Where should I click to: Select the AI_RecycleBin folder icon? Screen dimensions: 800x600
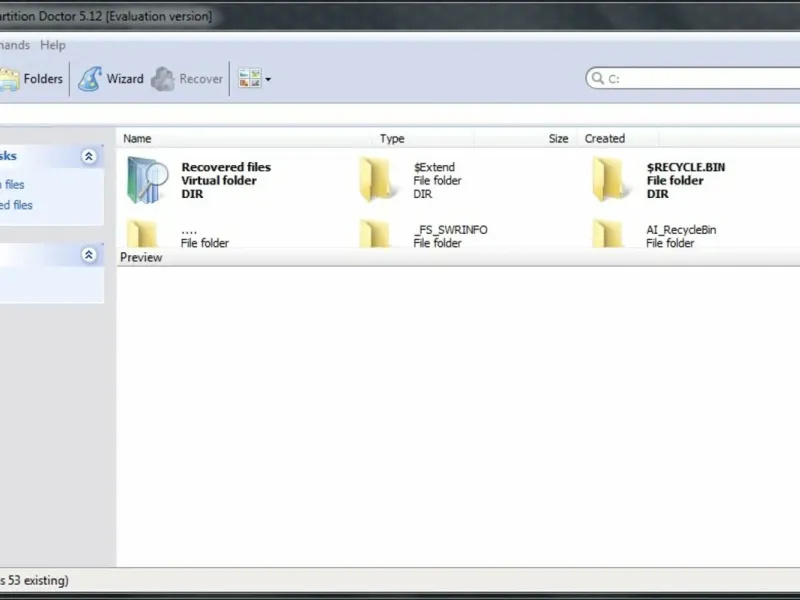pyautogui.click(x=608, y=234)
